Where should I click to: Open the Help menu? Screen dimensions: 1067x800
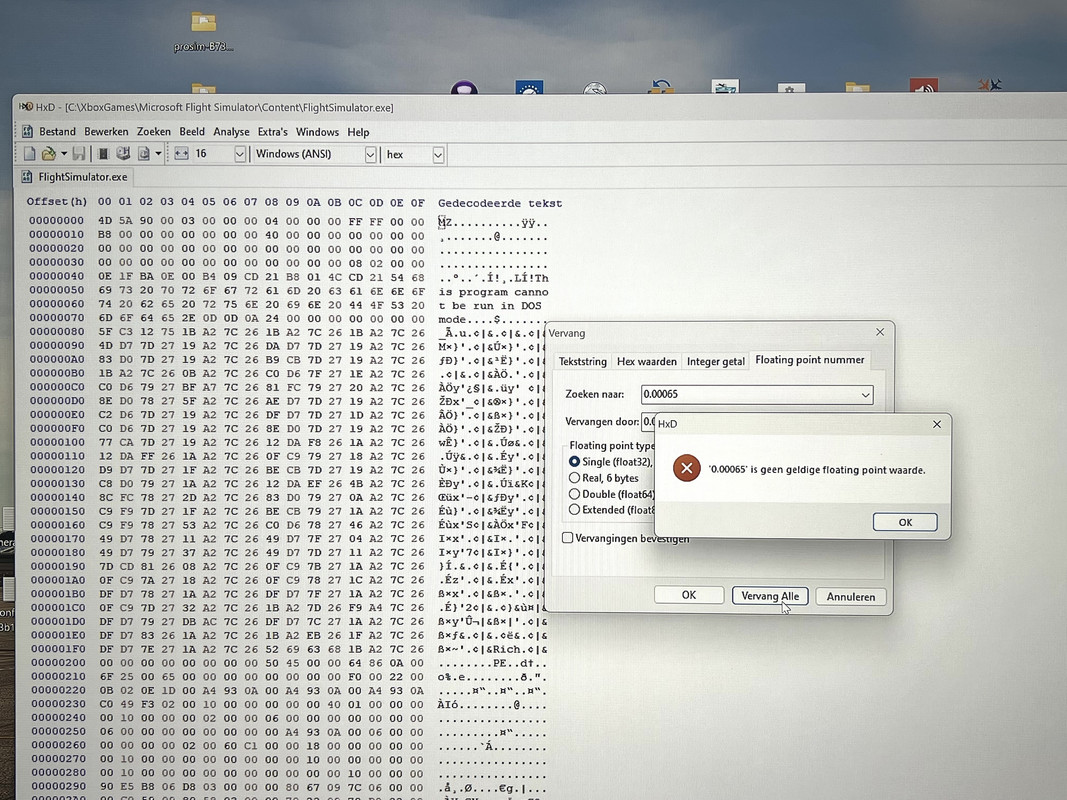pyautogui.click(x=358, y=132)
